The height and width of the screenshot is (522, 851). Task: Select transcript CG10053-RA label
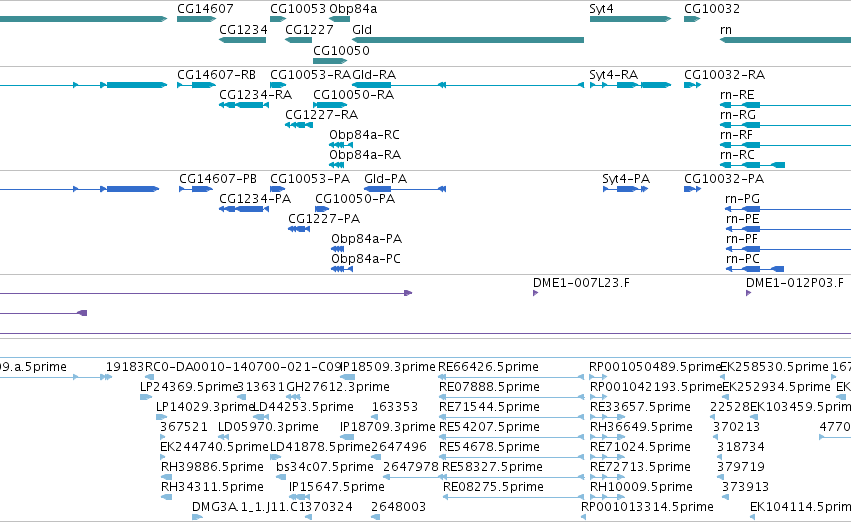click(310, 74)
